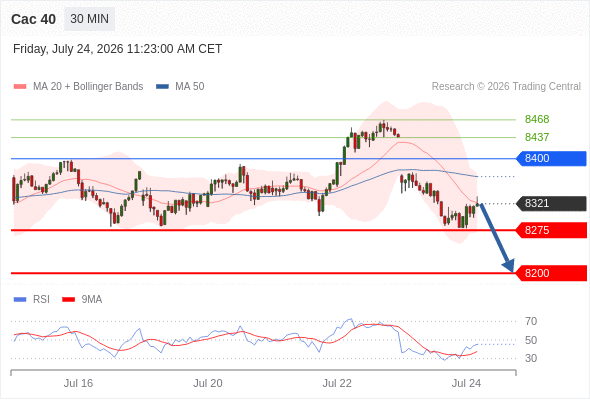Select the blue 8400 pivot price tag
Screen dimensions: 590x400
pos(551,158)
